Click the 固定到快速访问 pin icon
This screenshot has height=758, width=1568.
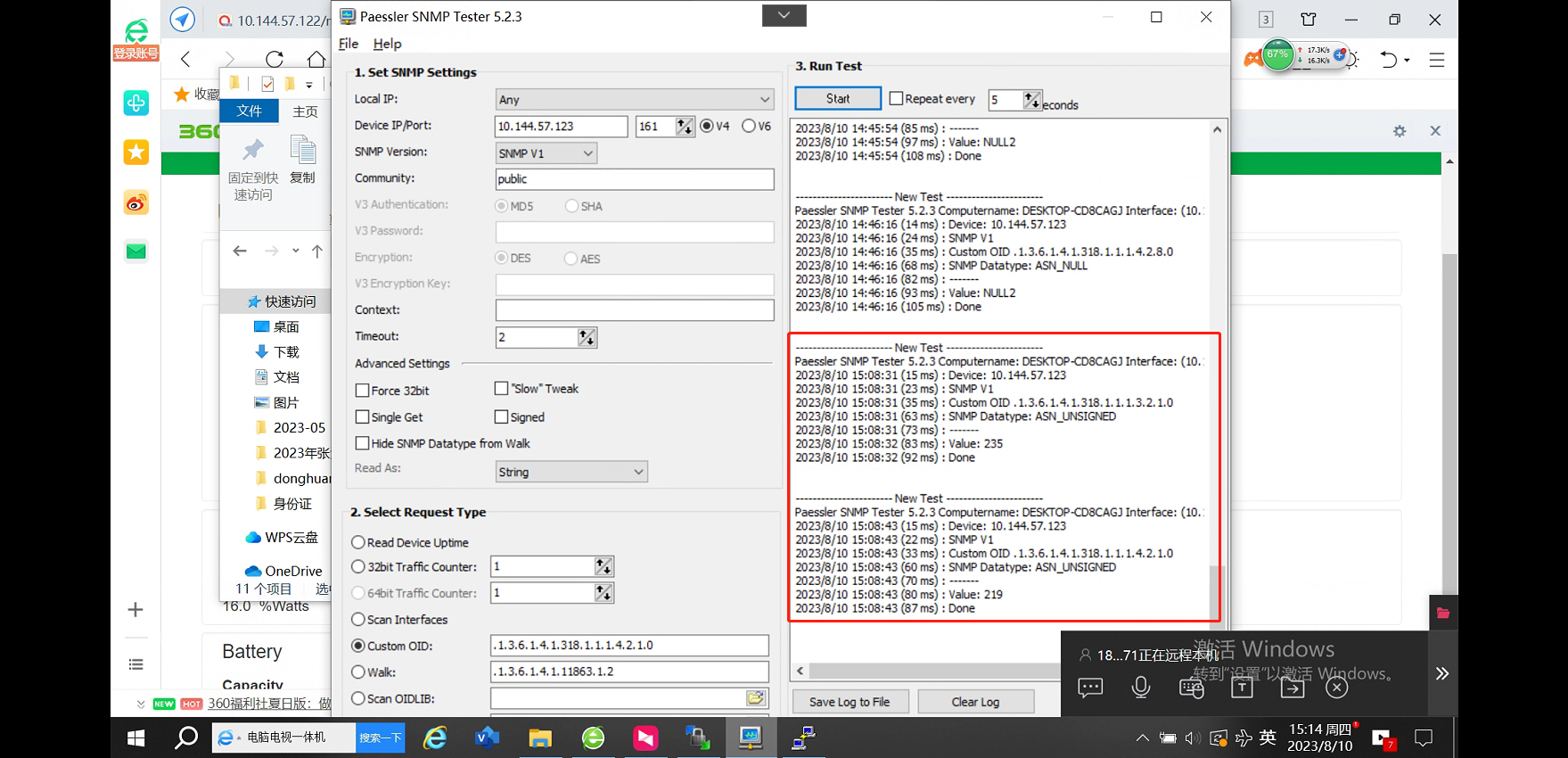(253, 150)
